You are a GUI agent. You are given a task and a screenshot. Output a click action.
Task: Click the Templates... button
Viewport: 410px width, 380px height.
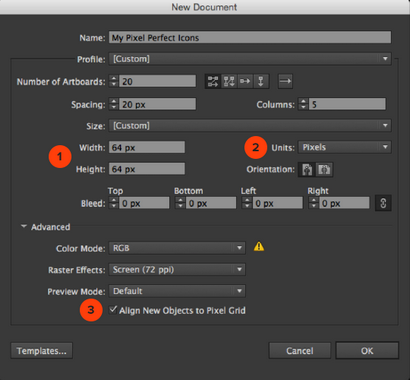click(x=42, y=351)
